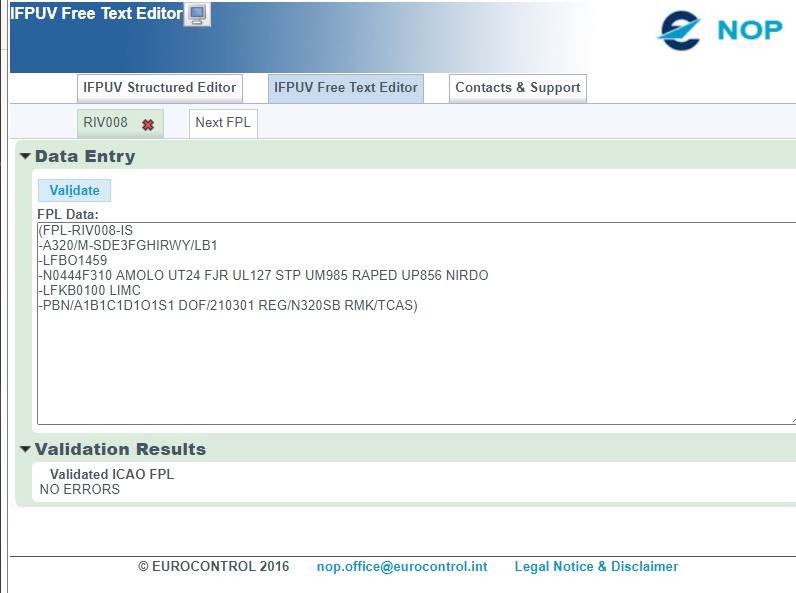Click the '(FPL-RIV008-IS' line

(x=86, y=230)
